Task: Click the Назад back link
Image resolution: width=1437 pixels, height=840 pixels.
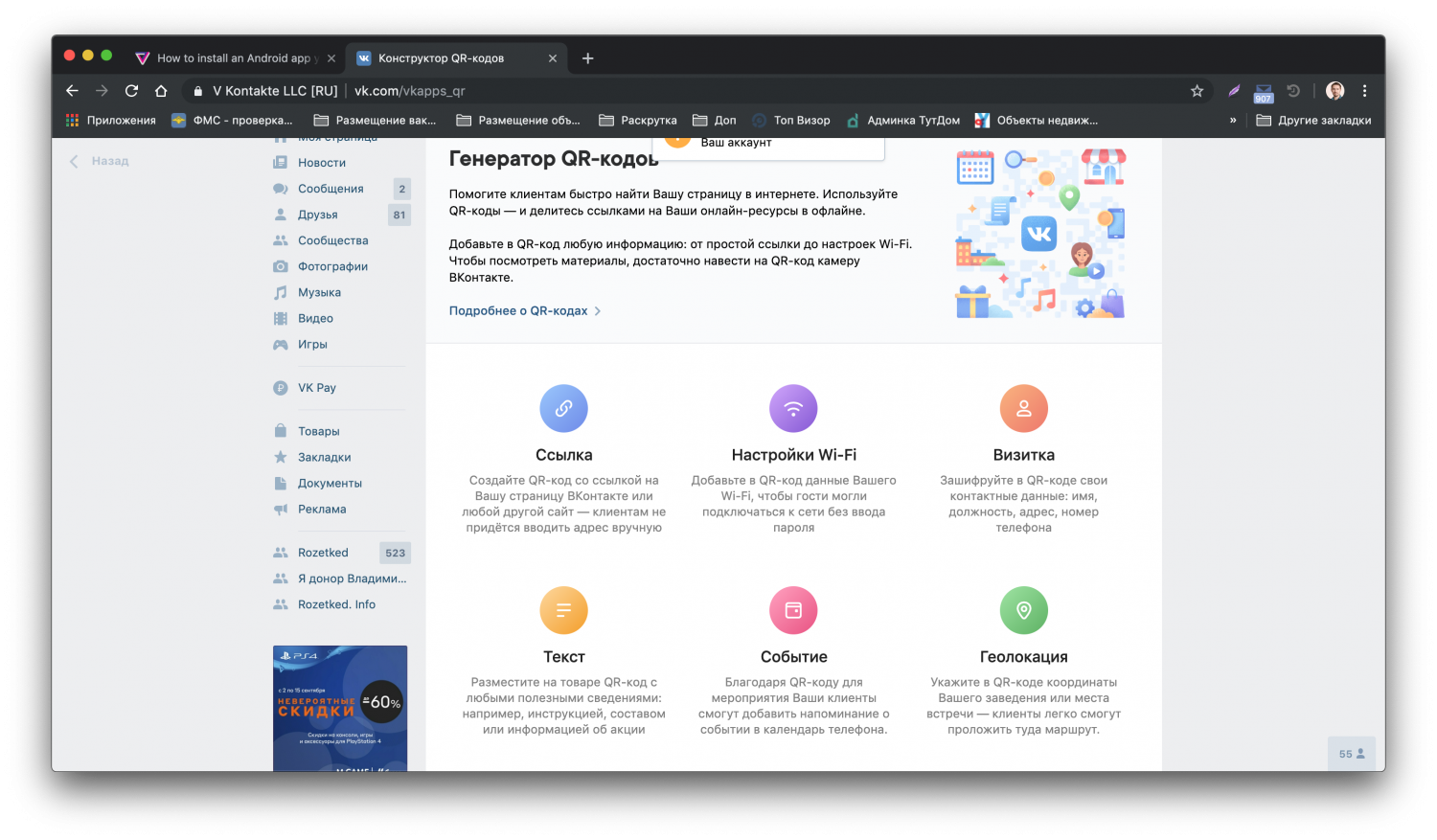Action: pos(100,161)
